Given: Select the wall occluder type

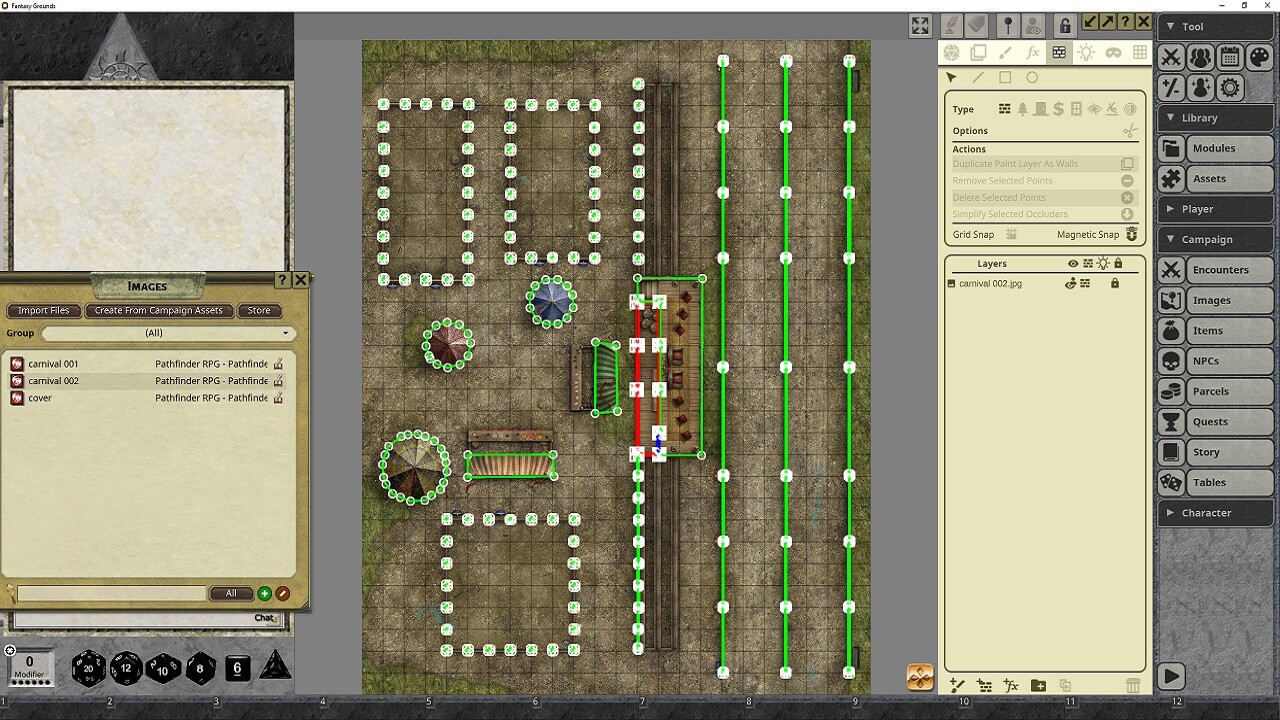Looking at the screenshot, I should 1005,109.
